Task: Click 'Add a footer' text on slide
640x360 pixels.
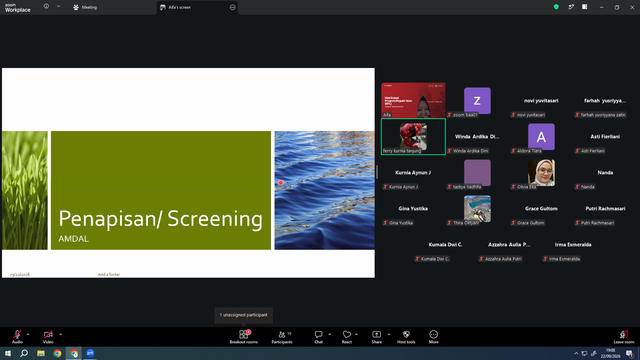Action: click(109, 274)
